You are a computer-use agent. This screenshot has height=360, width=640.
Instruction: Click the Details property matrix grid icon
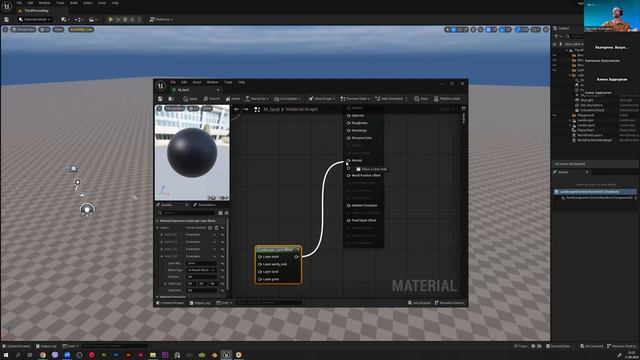220,213
